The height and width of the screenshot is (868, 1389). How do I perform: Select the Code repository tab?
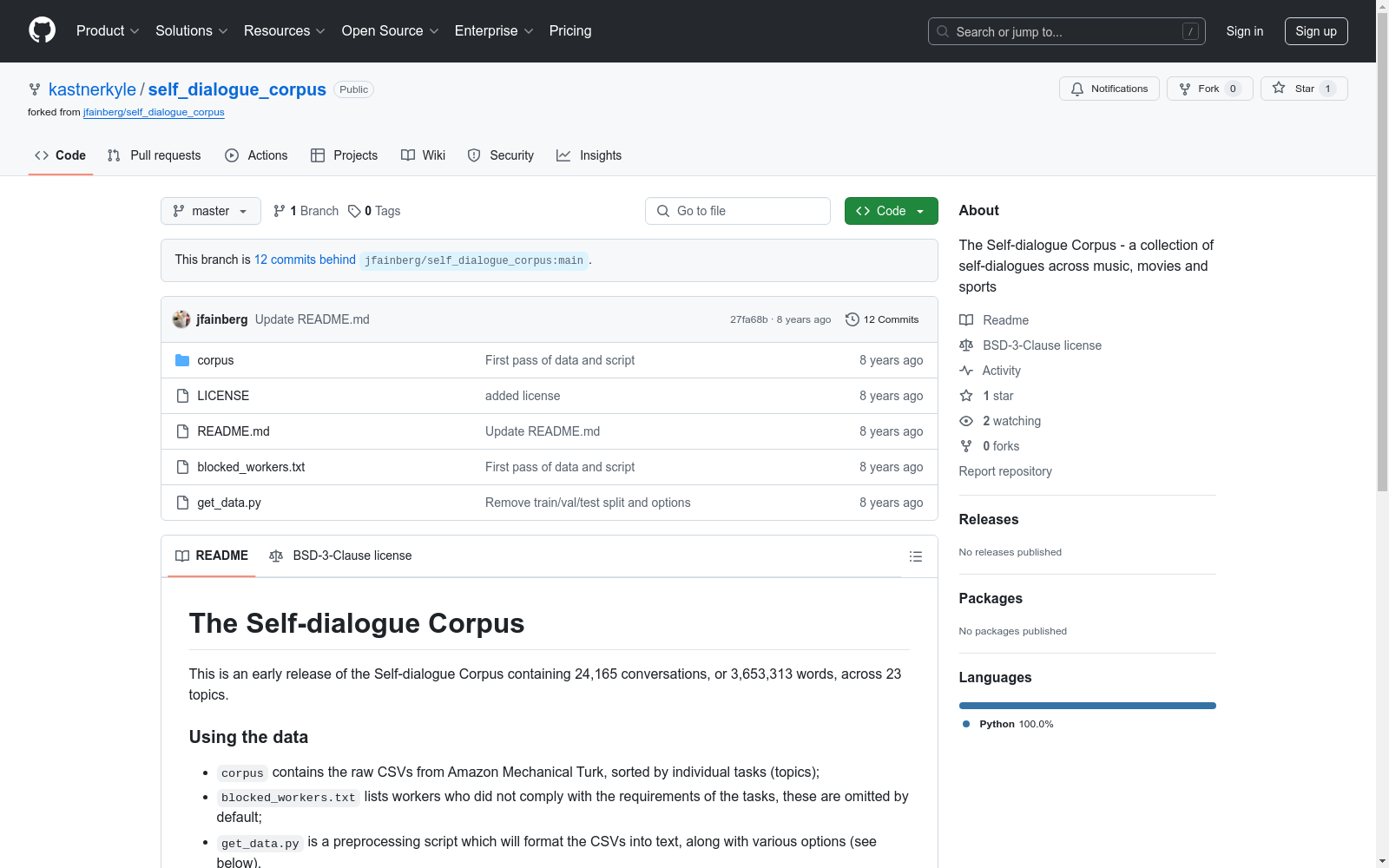click(x=61, y=155)
